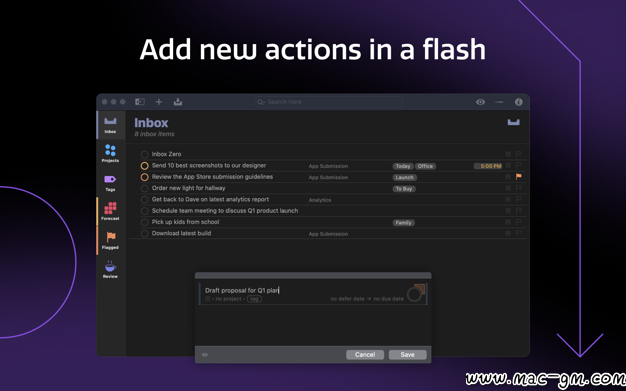Open the Projects perspective in sidebar
This screenshot has width=626, height=391.
(110, 153)
